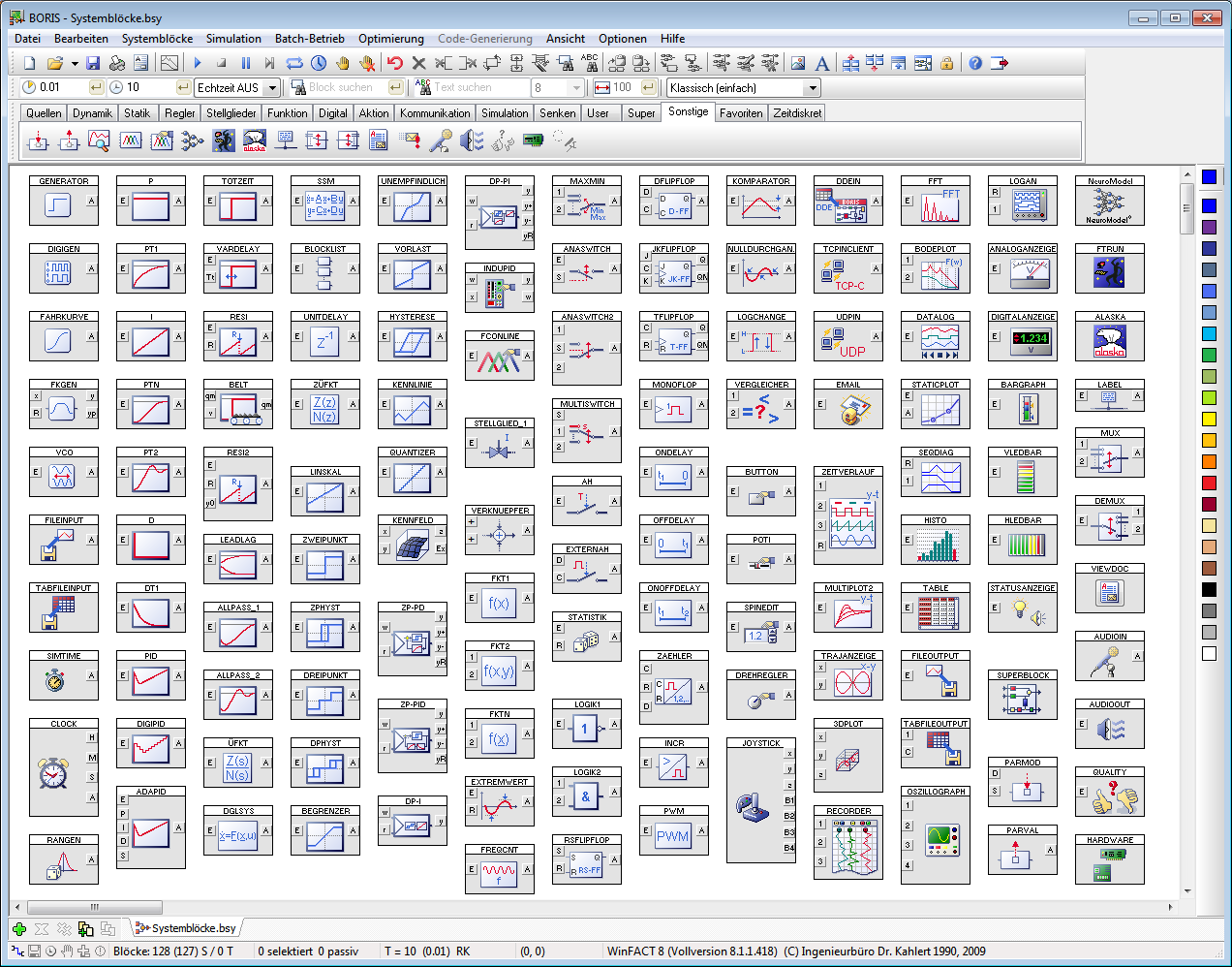The height and width of the screenshot is (967, 1232).
Task: Click the large A text tool icon
Action: click(x=822, y=63)
